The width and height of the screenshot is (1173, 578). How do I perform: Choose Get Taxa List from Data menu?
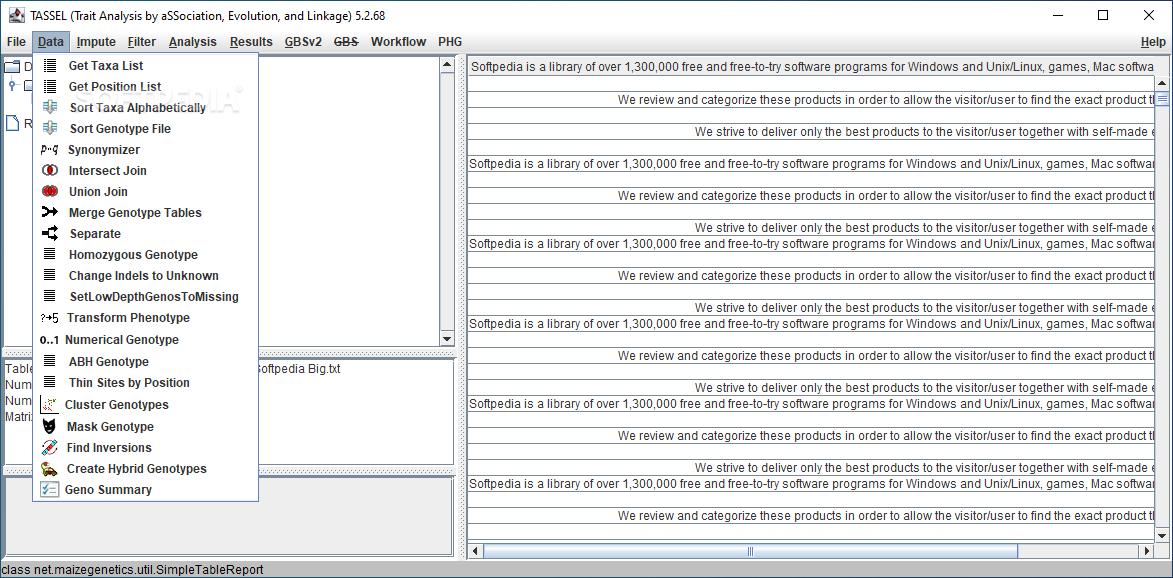[146, 66]
